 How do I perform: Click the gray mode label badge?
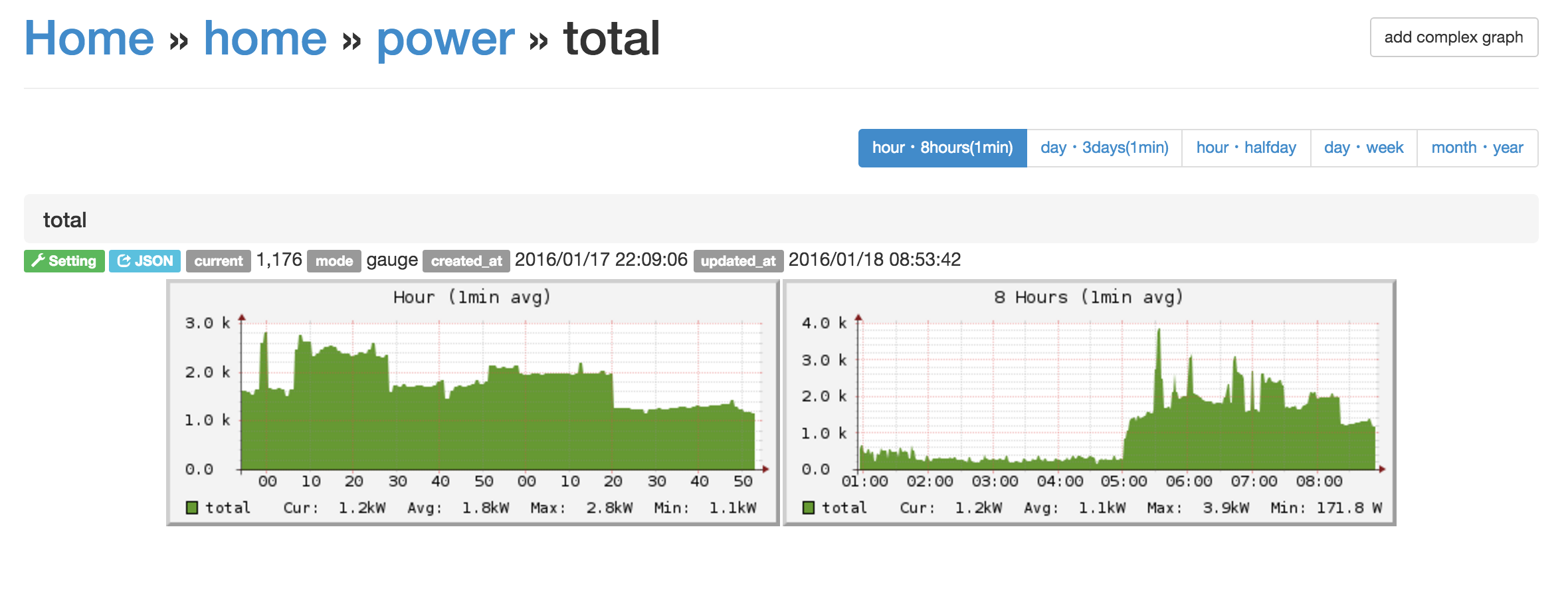(334, 260)
